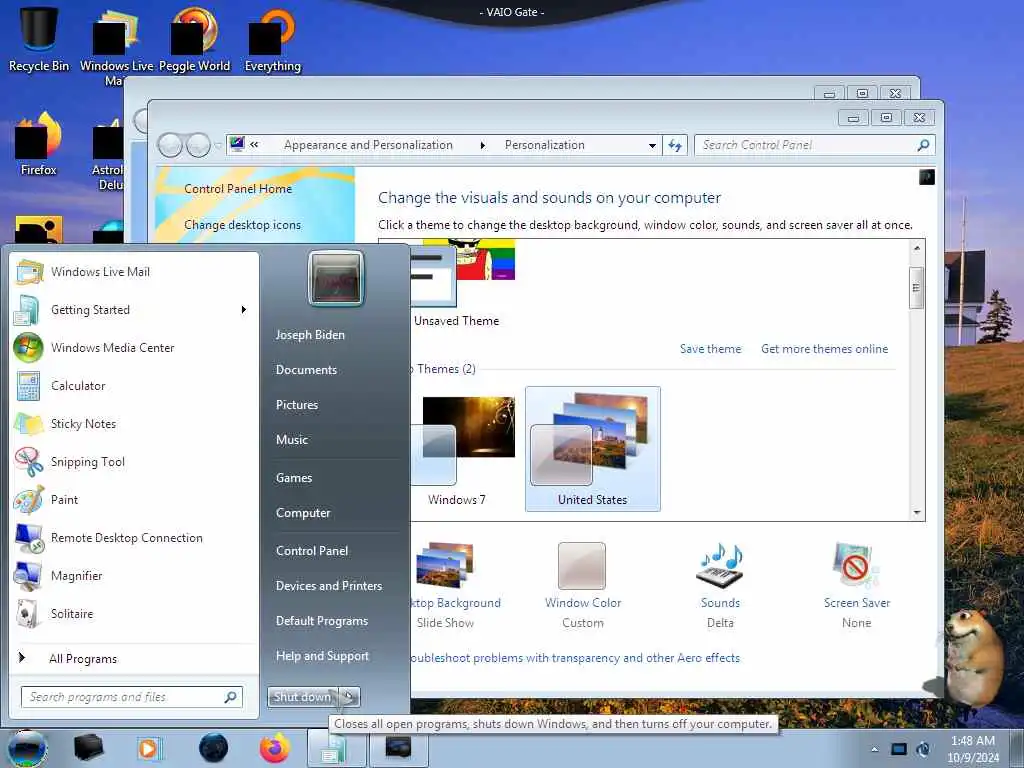
Task: Show hidden tray icons arrow
Action: click(x=874, y=749)
